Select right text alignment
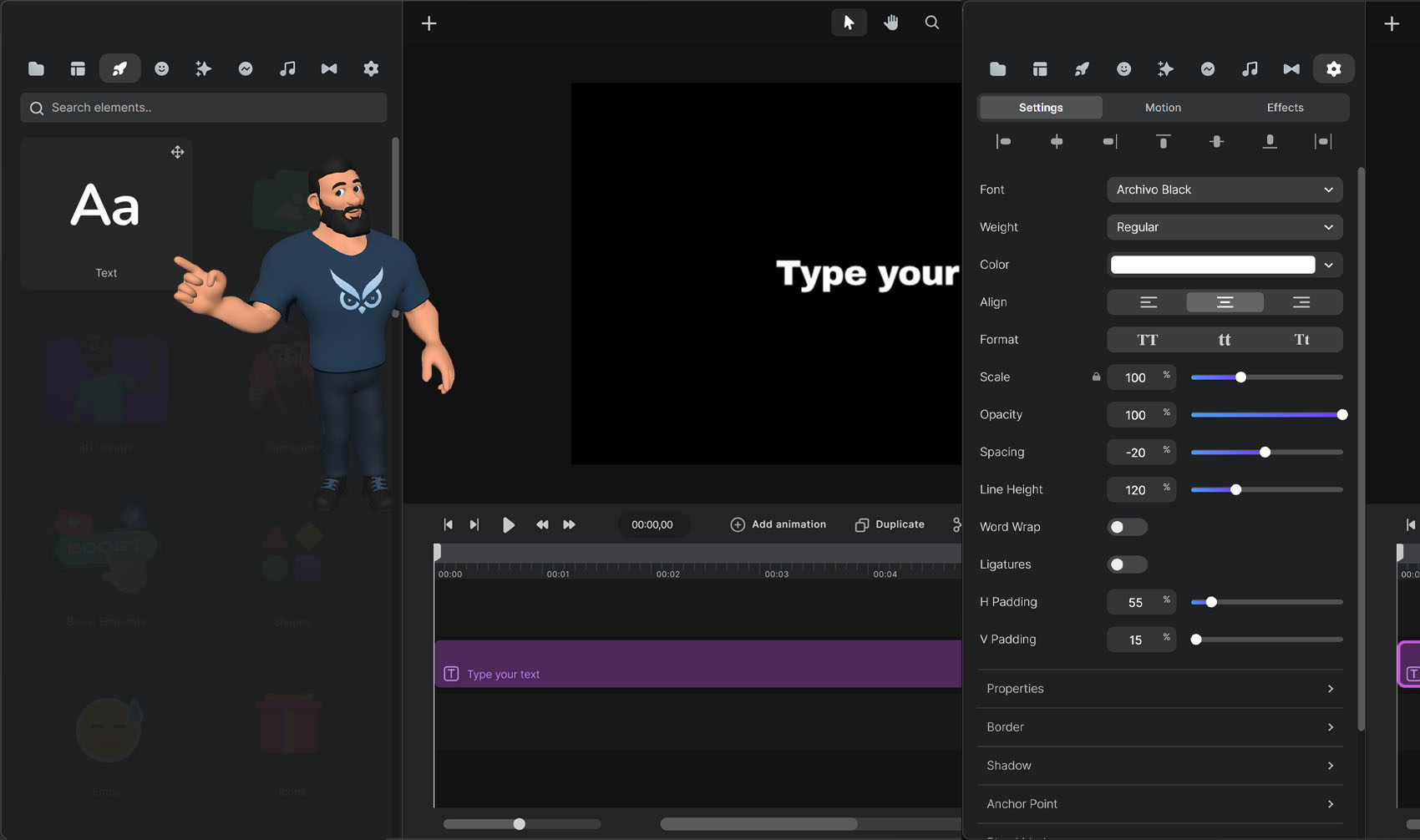The image size is (1420, 840). 1301,302
